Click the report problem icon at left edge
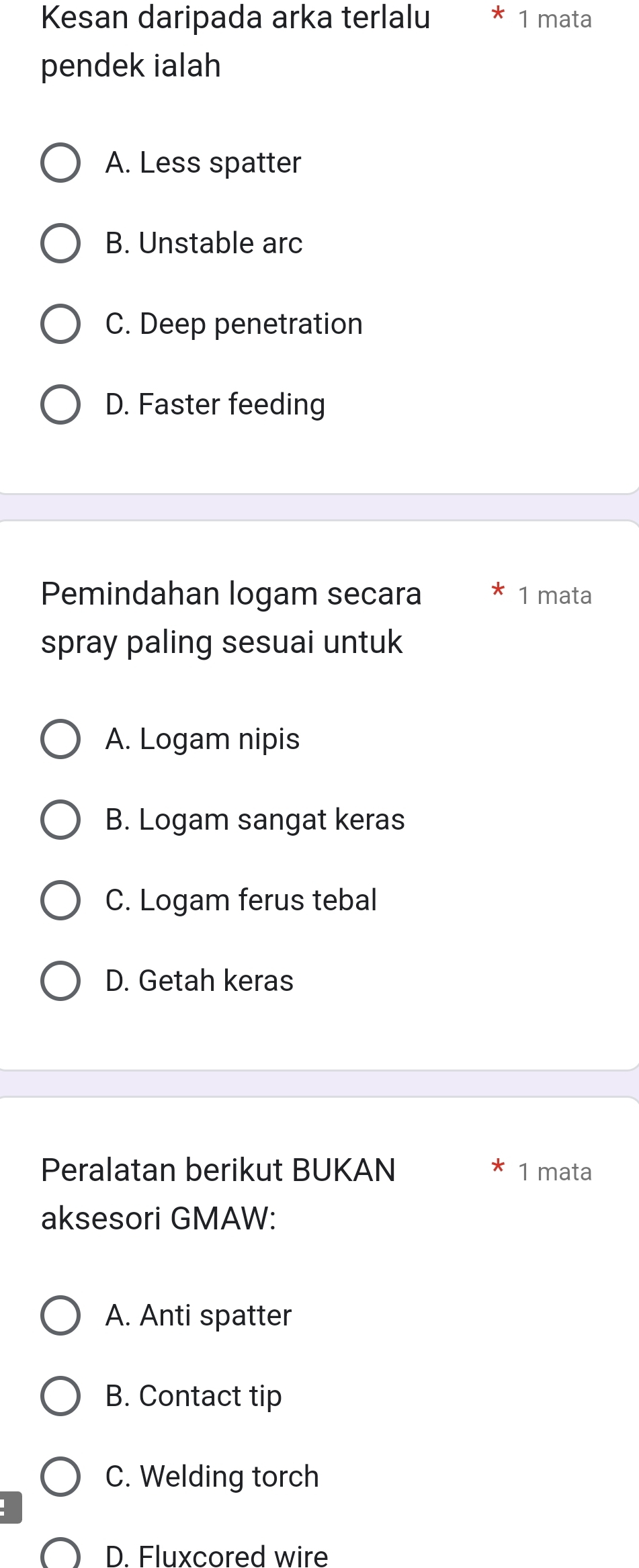The image size is (639, 1568). point(9,1508)
